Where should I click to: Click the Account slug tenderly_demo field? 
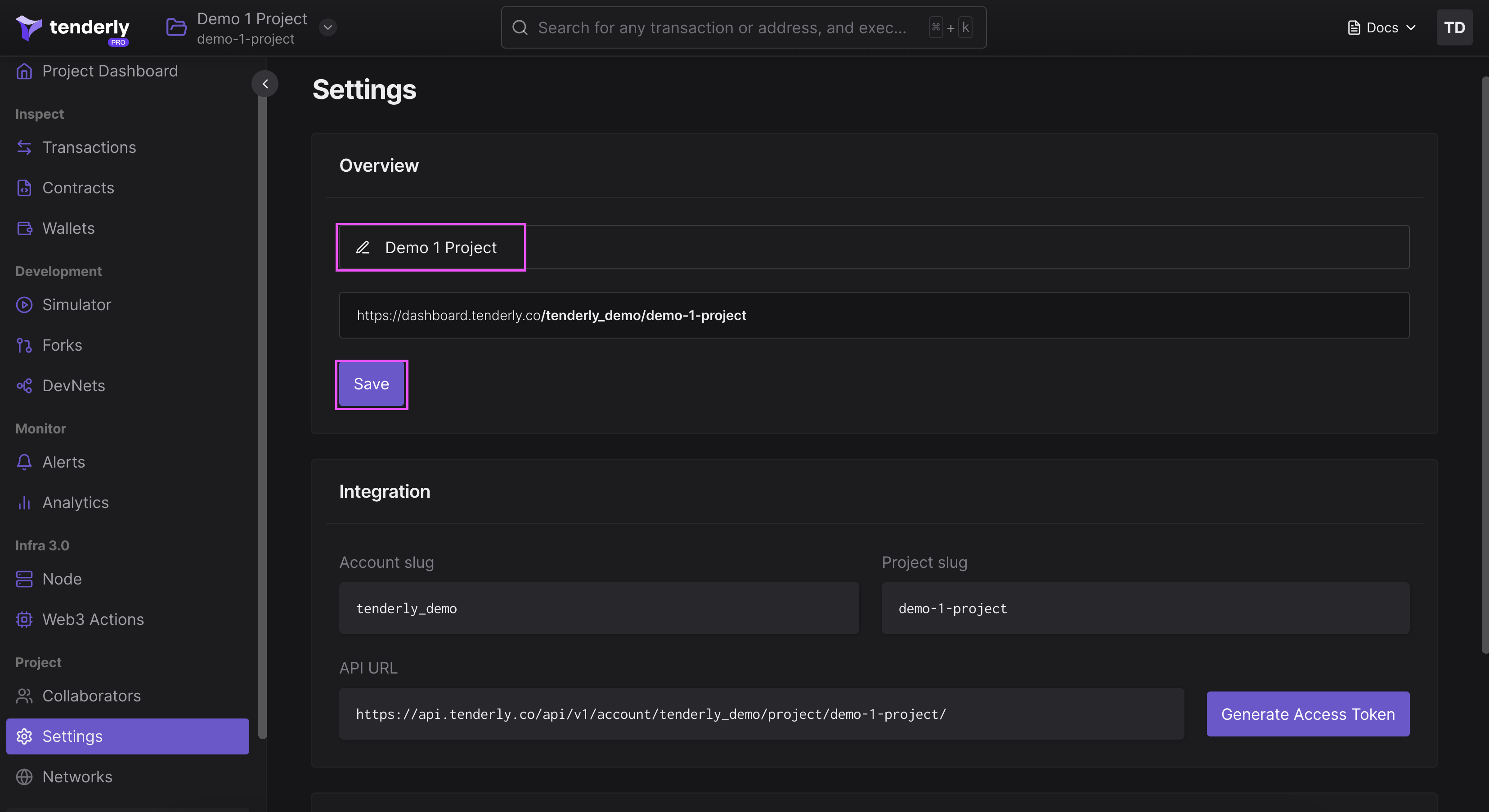pos(599,608)
